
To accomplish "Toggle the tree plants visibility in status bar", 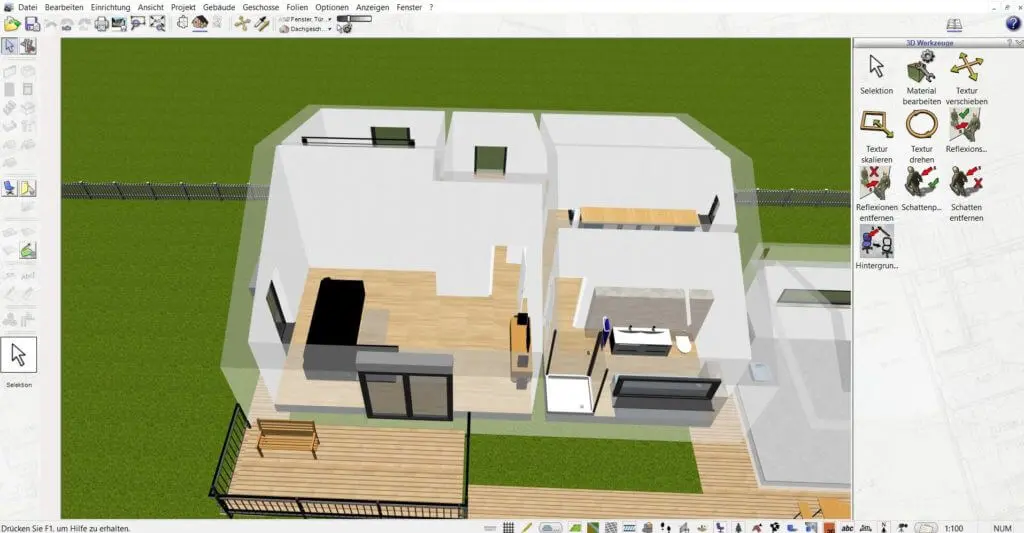I will click(738, 527).
